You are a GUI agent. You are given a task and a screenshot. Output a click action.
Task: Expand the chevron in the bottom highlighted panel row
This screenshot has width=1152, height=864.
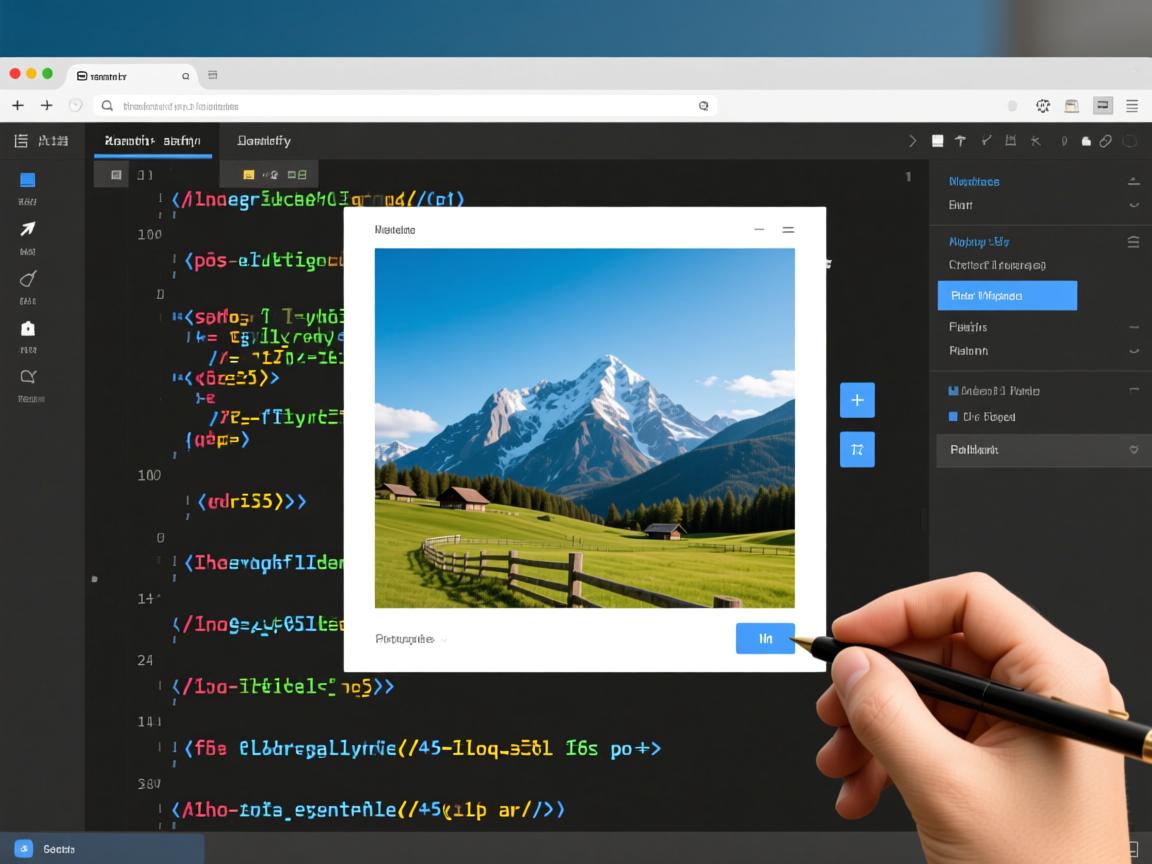point(1133,450)
